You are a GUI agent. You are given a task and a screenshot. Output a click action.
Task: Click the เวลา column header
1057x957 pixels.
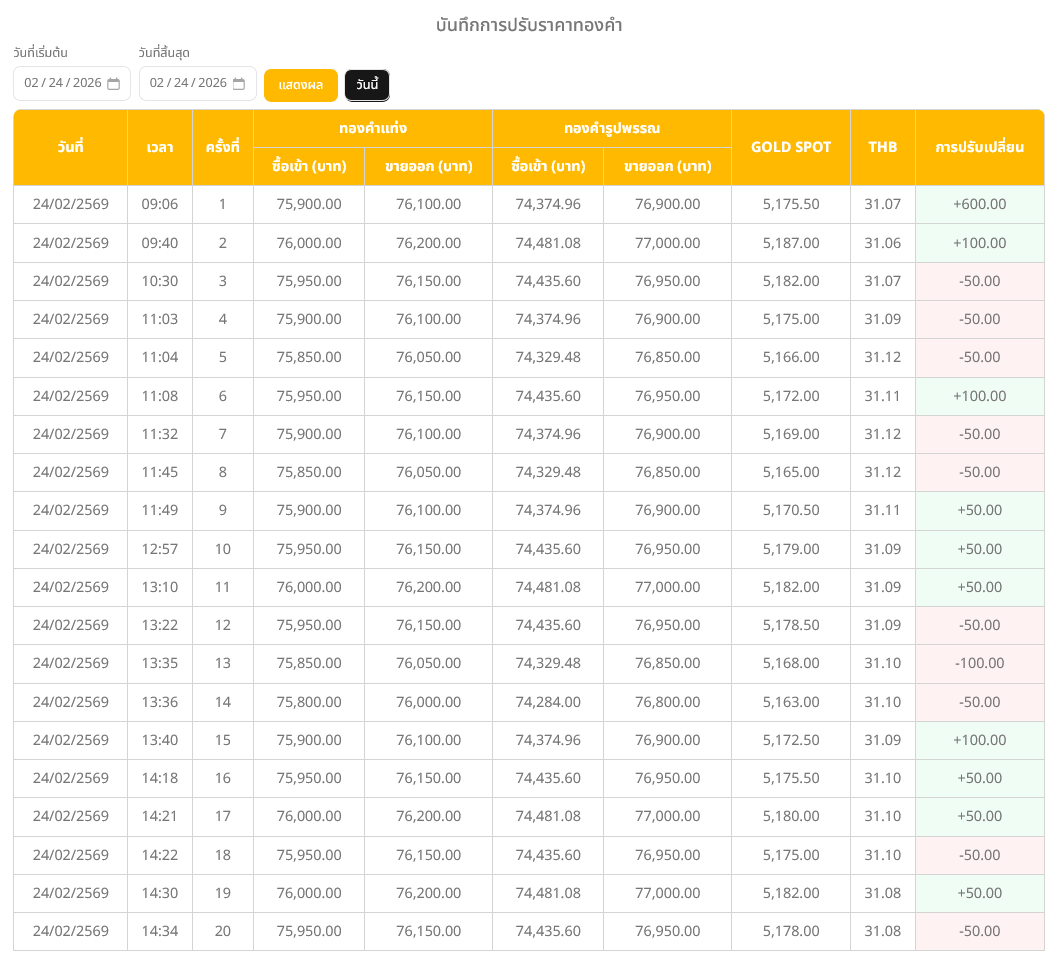pos(160,147)
